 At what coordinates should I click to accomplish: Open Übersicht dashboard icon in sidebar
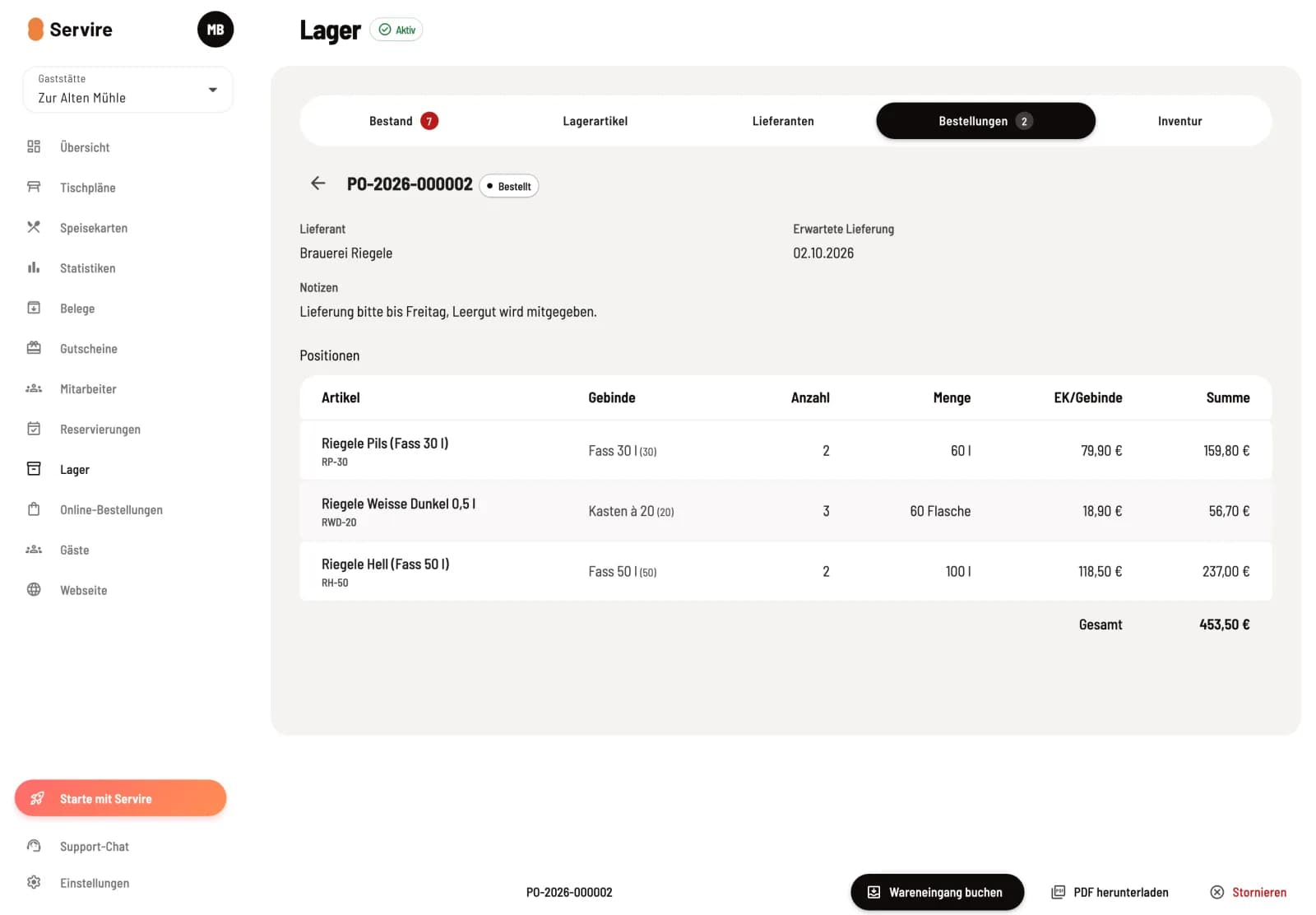(34, 146)
